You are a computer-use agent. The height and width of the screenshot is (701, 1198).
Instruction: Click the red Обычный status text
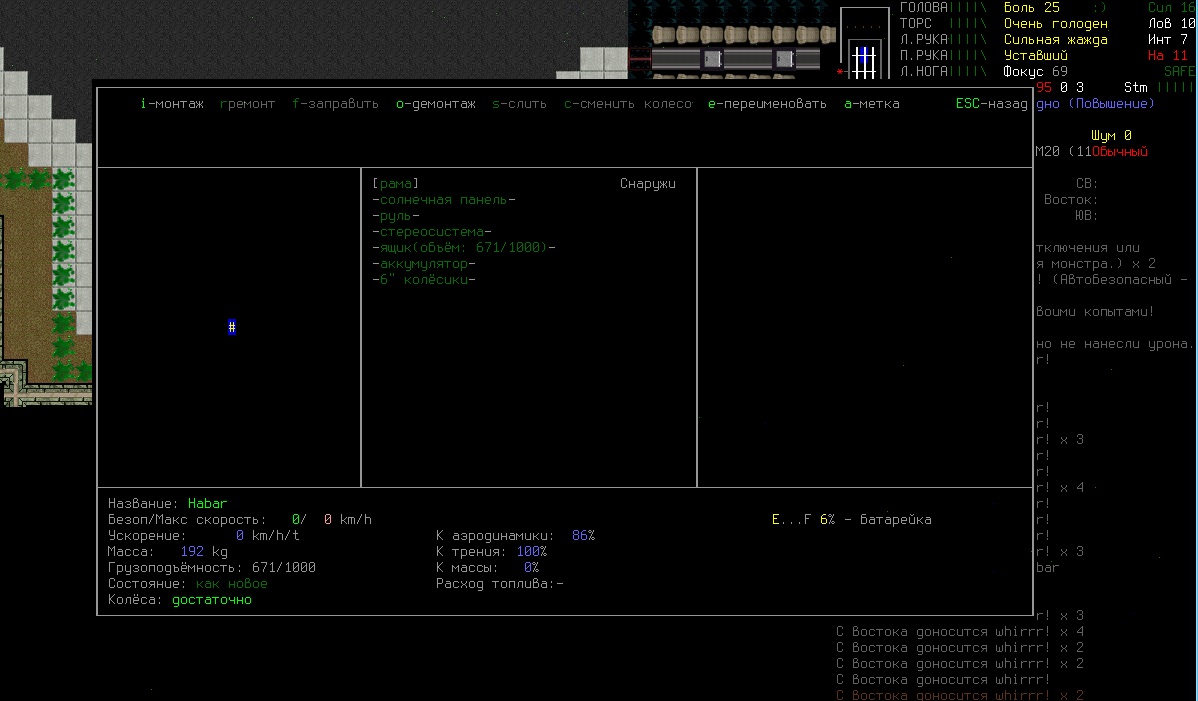pyautogui.click(x=1119, y=152)
